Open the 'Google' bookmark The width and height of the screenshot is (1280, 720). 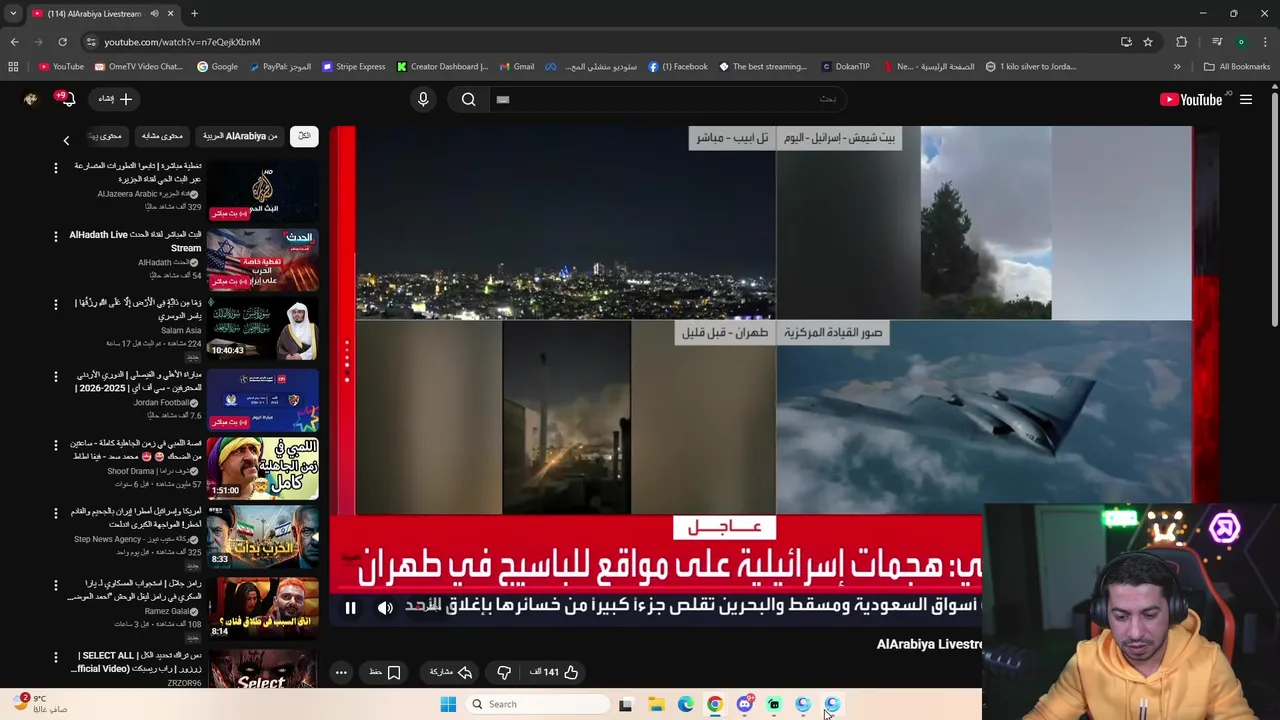coord(217,67)
